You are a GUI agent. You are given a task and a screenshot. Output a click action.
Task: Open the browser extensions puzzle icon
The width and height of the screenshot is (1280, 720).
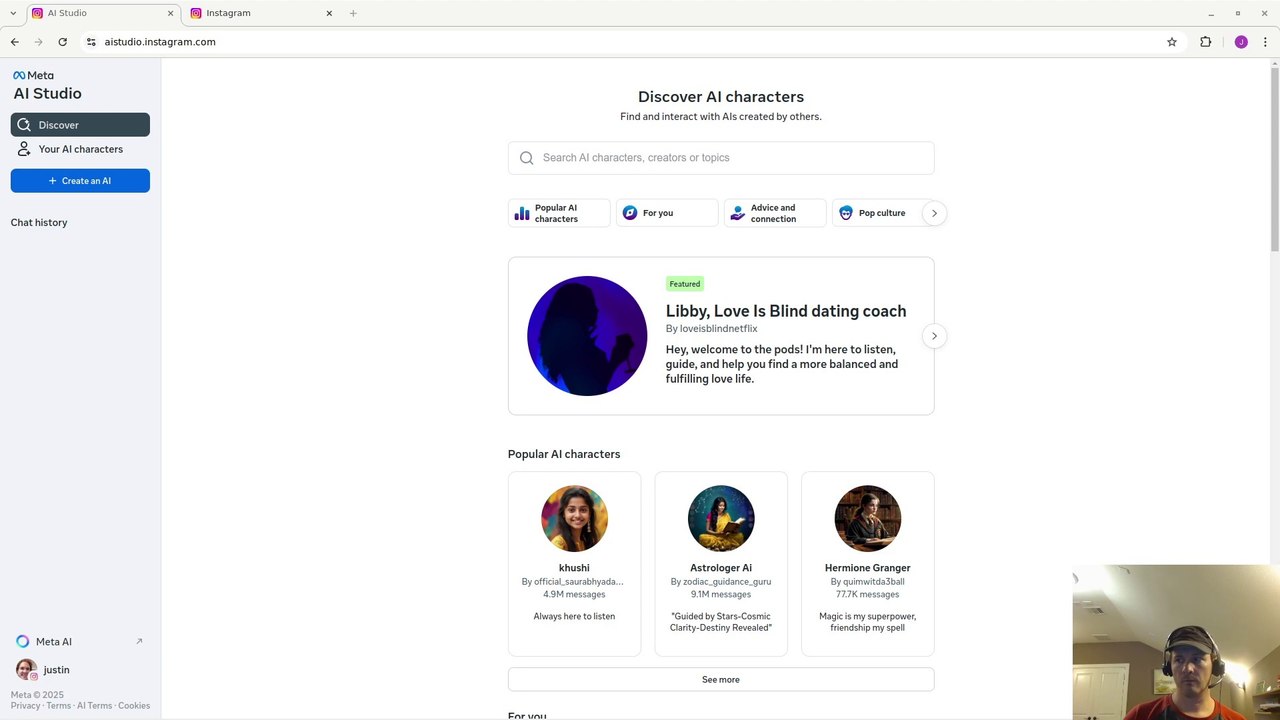1205,42
